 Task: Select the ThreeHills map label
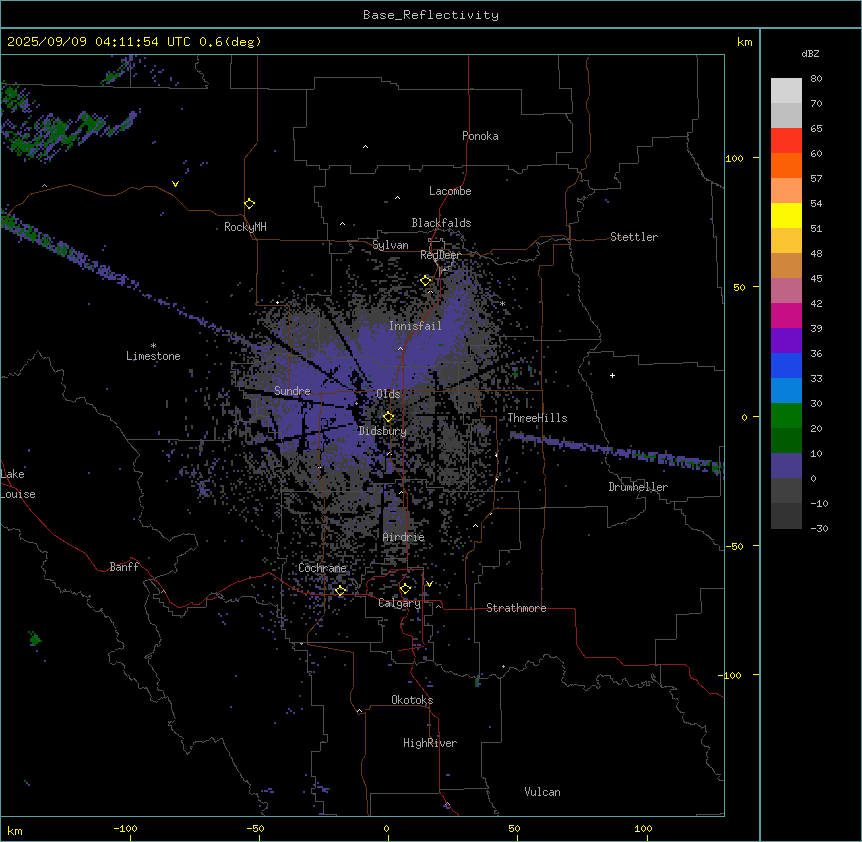tap(537, 418)
